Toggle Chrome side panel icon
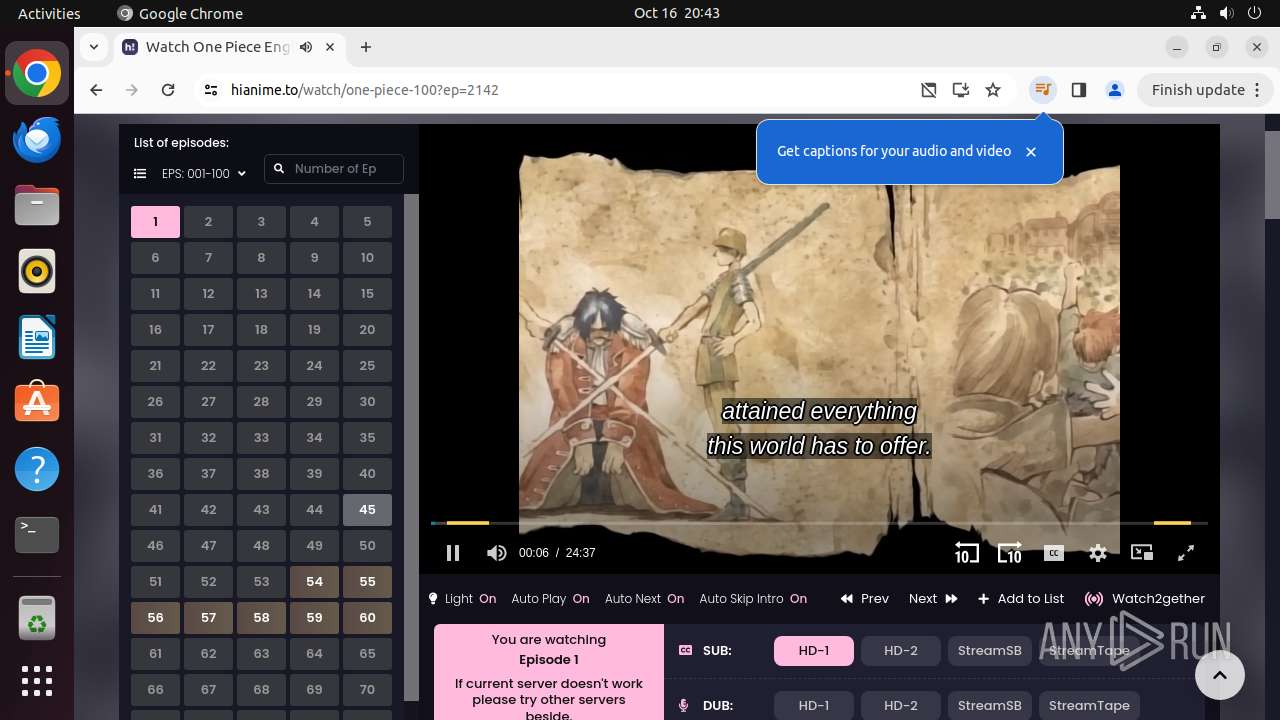 pyautogui.click(x=1078, y=90)
